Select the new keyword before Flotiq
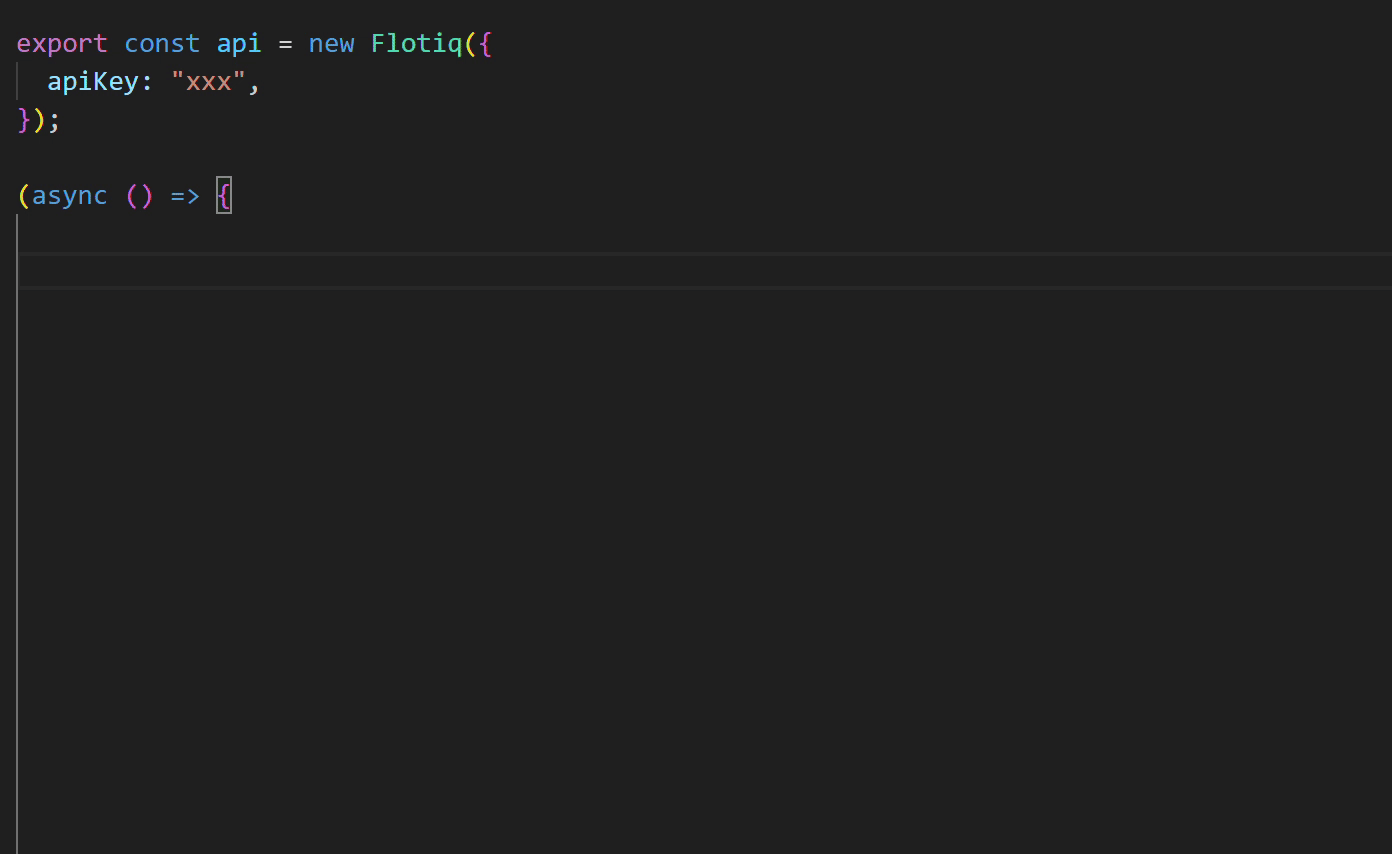 pos(331,44)
